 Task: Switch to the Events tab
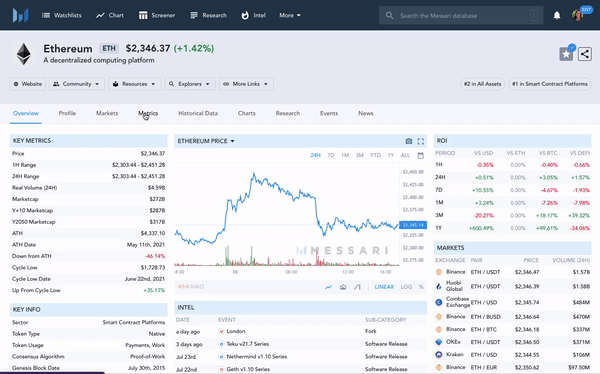tap(329, 113)
